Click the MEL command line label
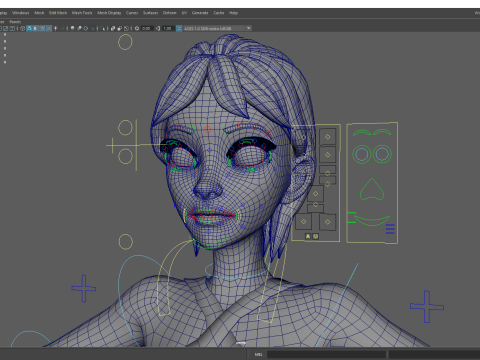This screenshot has width=480, height=360. pos(259,354)
